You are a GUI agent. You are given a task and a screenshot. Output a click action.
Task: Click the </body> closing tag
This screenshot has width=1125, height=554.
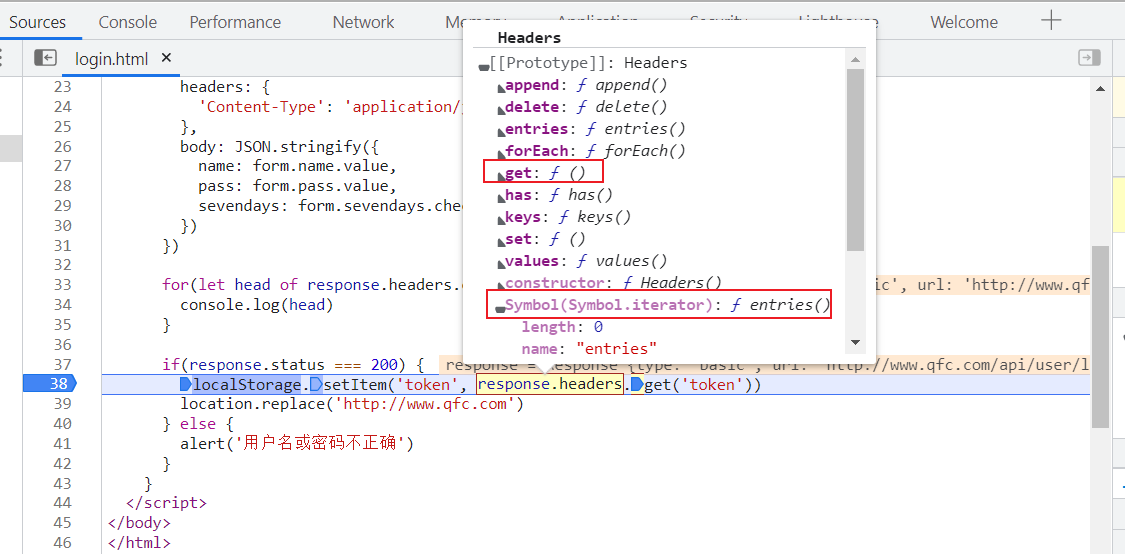(138, 522)
